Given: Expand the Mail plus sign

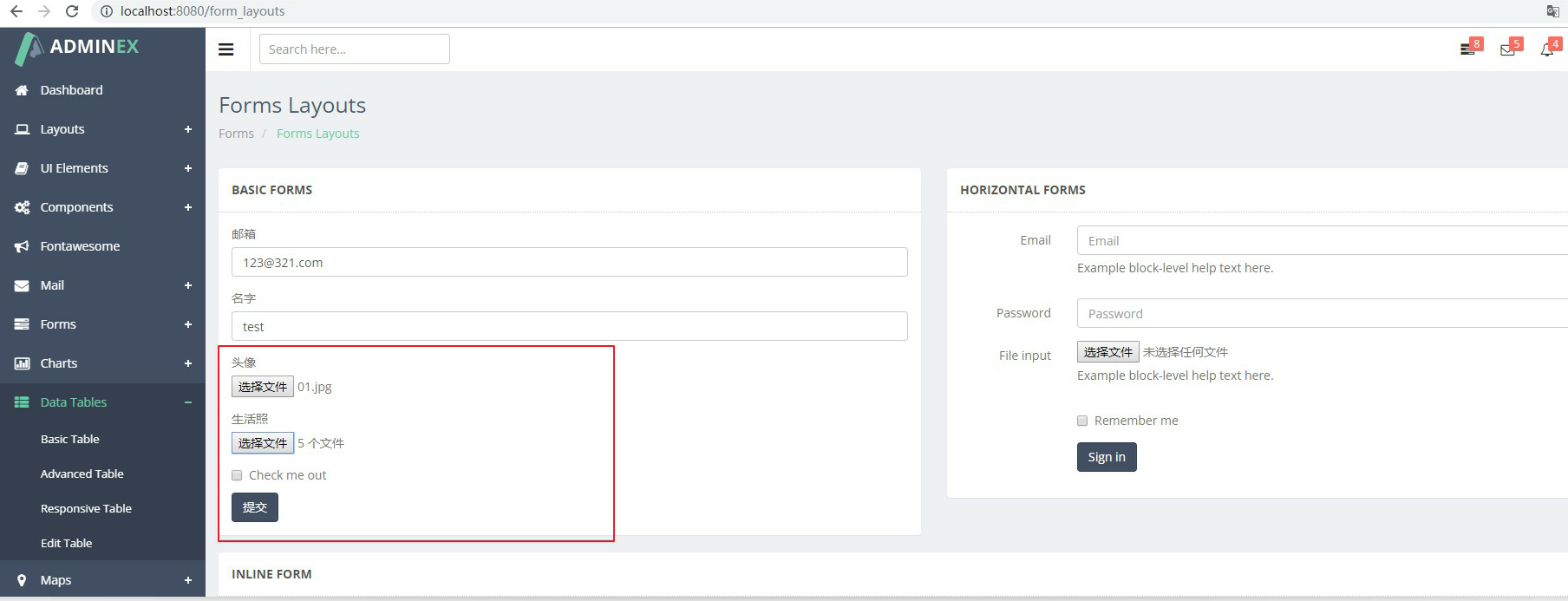Looking at the screenshot, I should tap(188, 285).
